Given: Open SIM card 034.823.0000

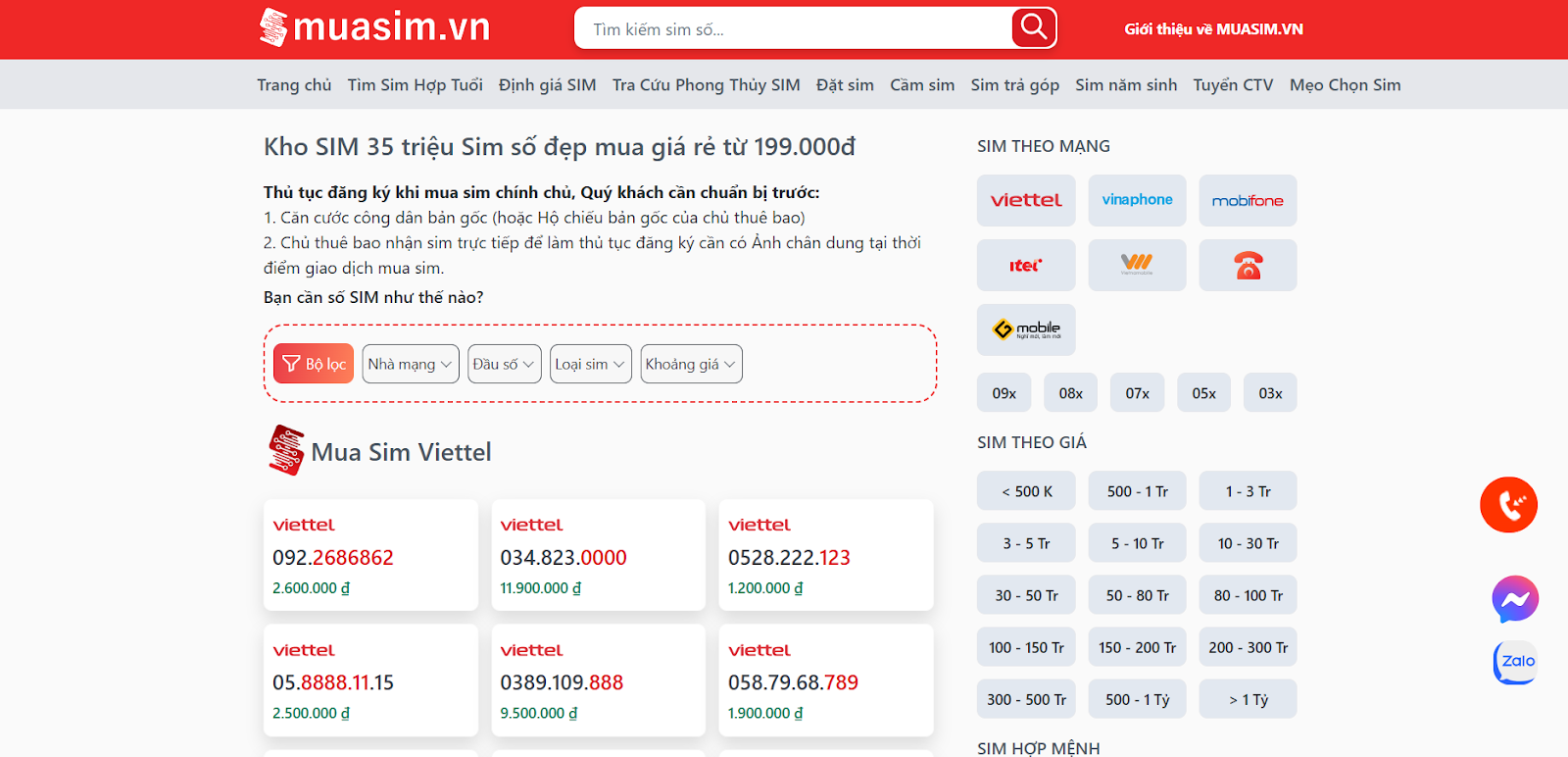Looking at the screenshot, I should coord(598,555).
